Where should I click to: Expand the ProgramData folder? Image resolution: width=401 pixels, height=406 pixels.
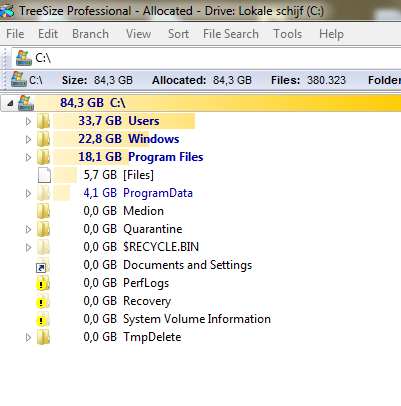tap(28, 193)
